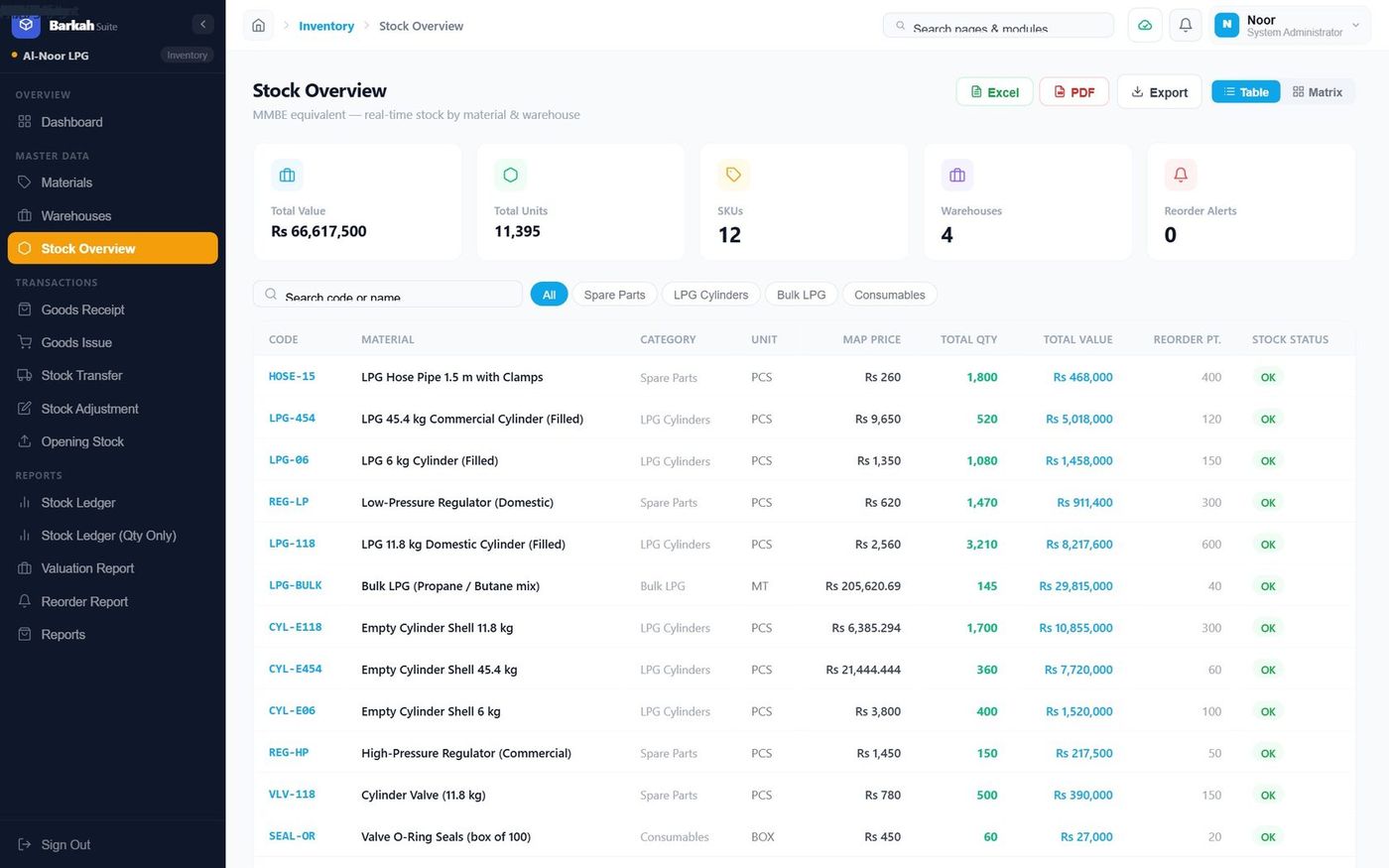Select the Spare Parts filter tab
The height and width of the screenshot is (868, 1389).
click(x=614, y=295)
